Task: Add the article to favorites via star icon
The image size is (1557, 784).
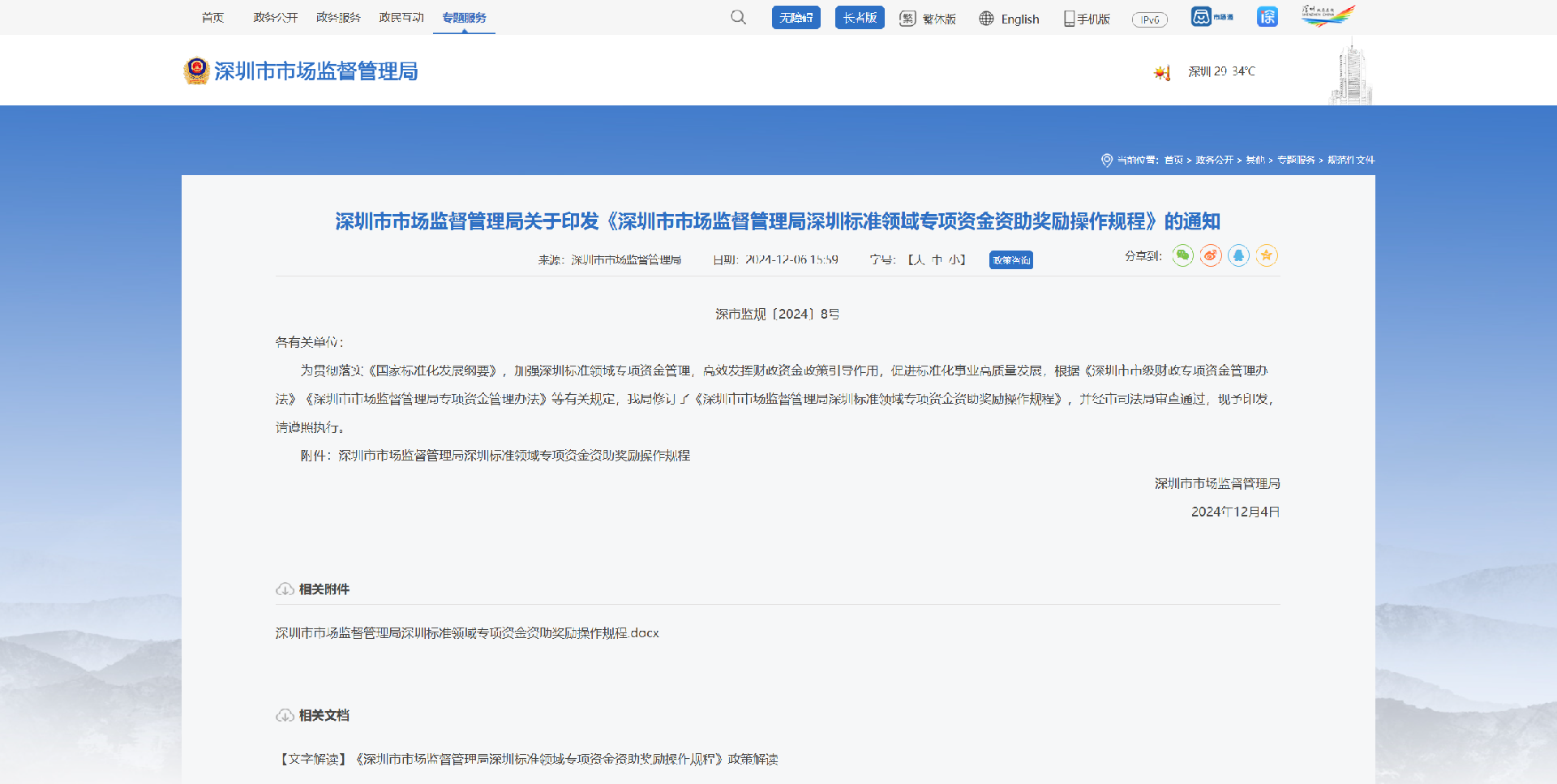Action: point(1267,255)
